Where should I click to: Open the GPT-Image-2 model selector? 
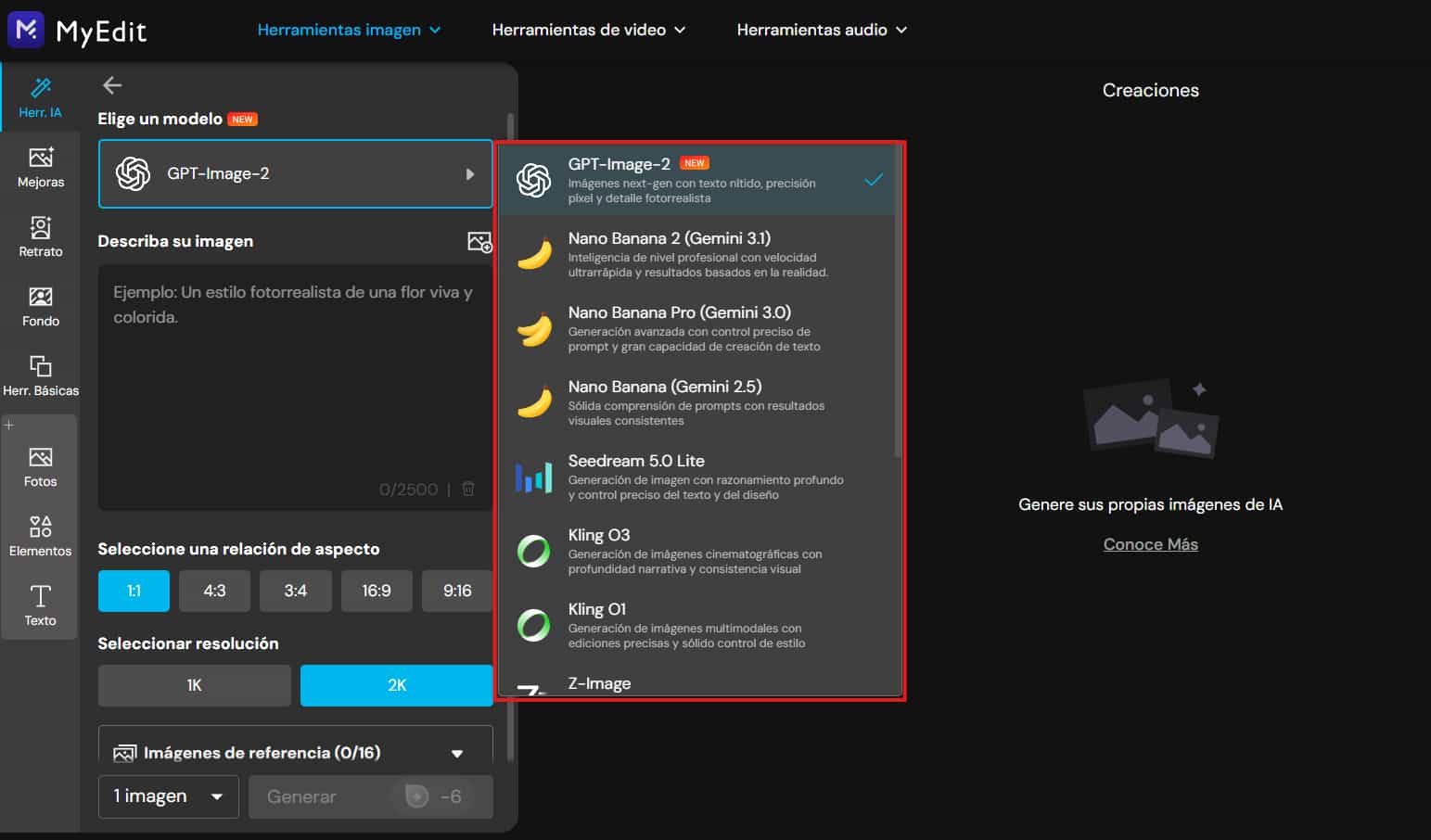[x=295, y=173]
